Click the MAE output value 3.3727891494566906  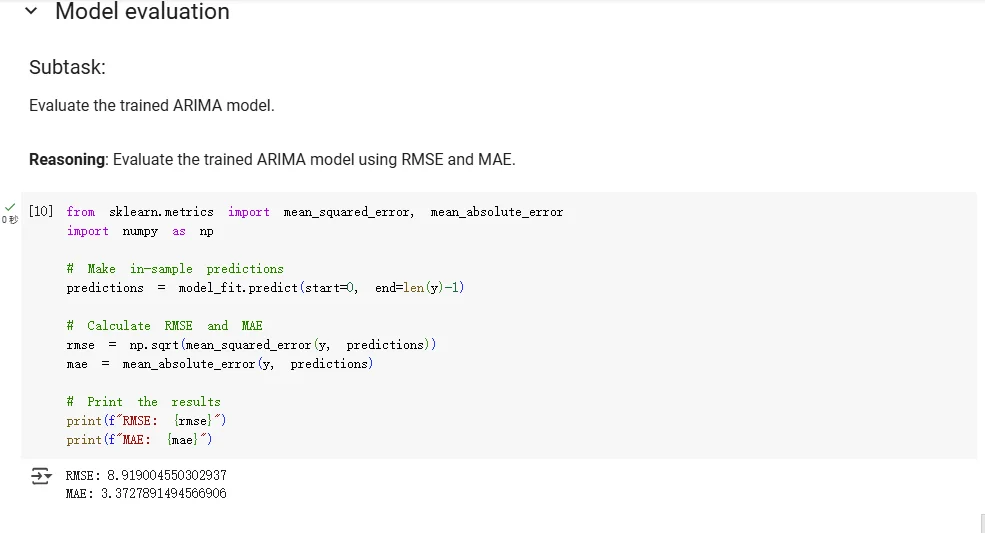163,493
